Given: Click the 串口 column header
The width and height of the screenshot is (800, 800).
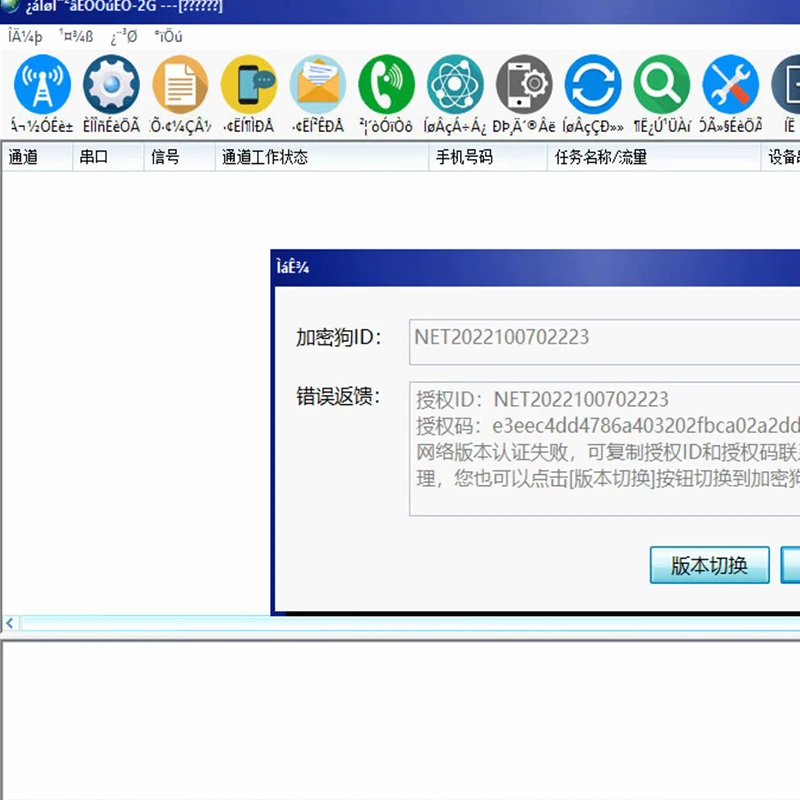Looking at the screenshot, I should click(x=108, y=157).
